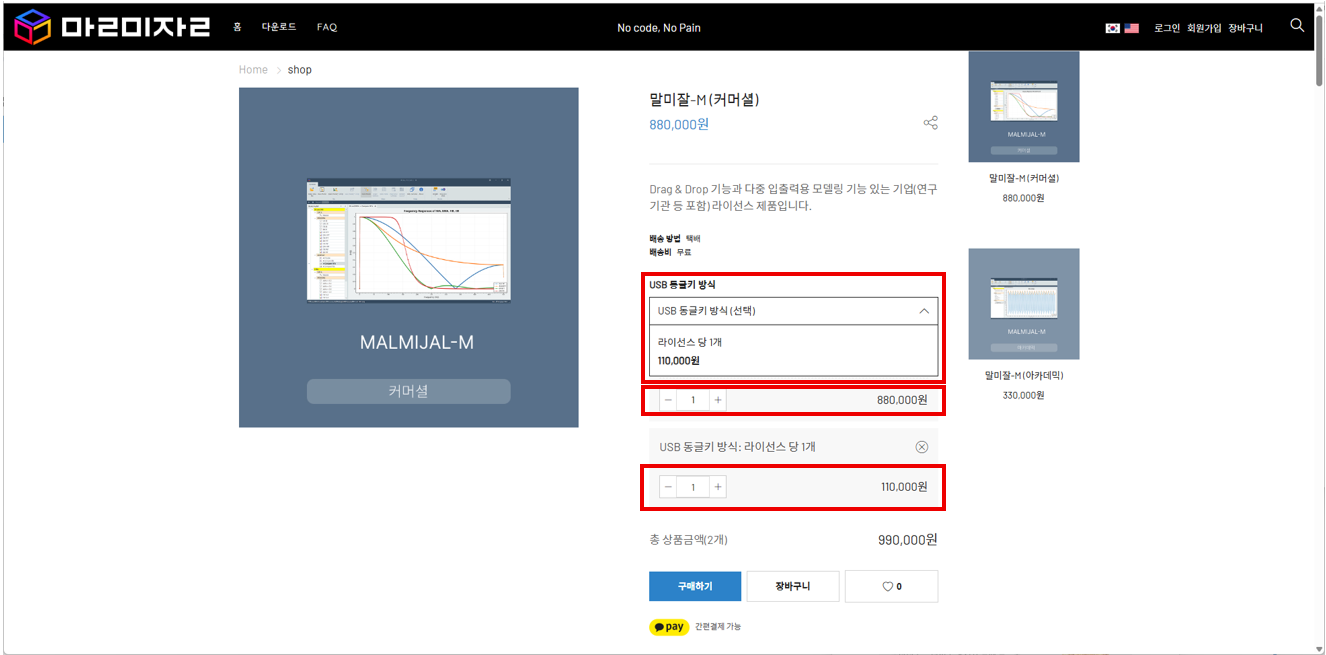Open 말미잘-M(아카데믹) sidebar thumbnail
Image resolution: width=1326 pixels, height=655 pixels.
coord(1024,304)
